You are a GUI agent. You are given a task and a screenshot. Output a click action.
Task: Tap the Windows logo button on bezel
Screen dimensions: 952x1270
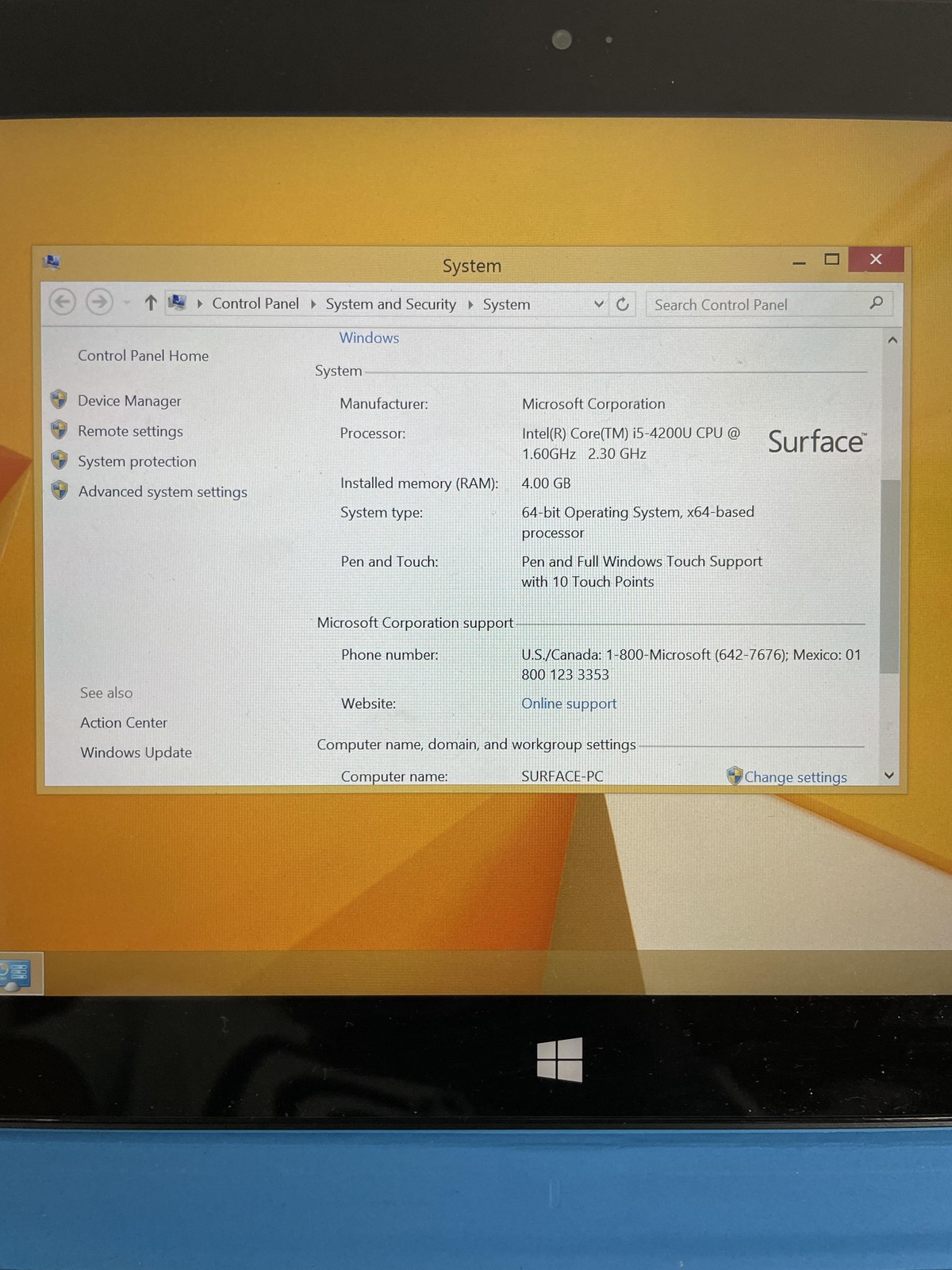pos(559,1060)
